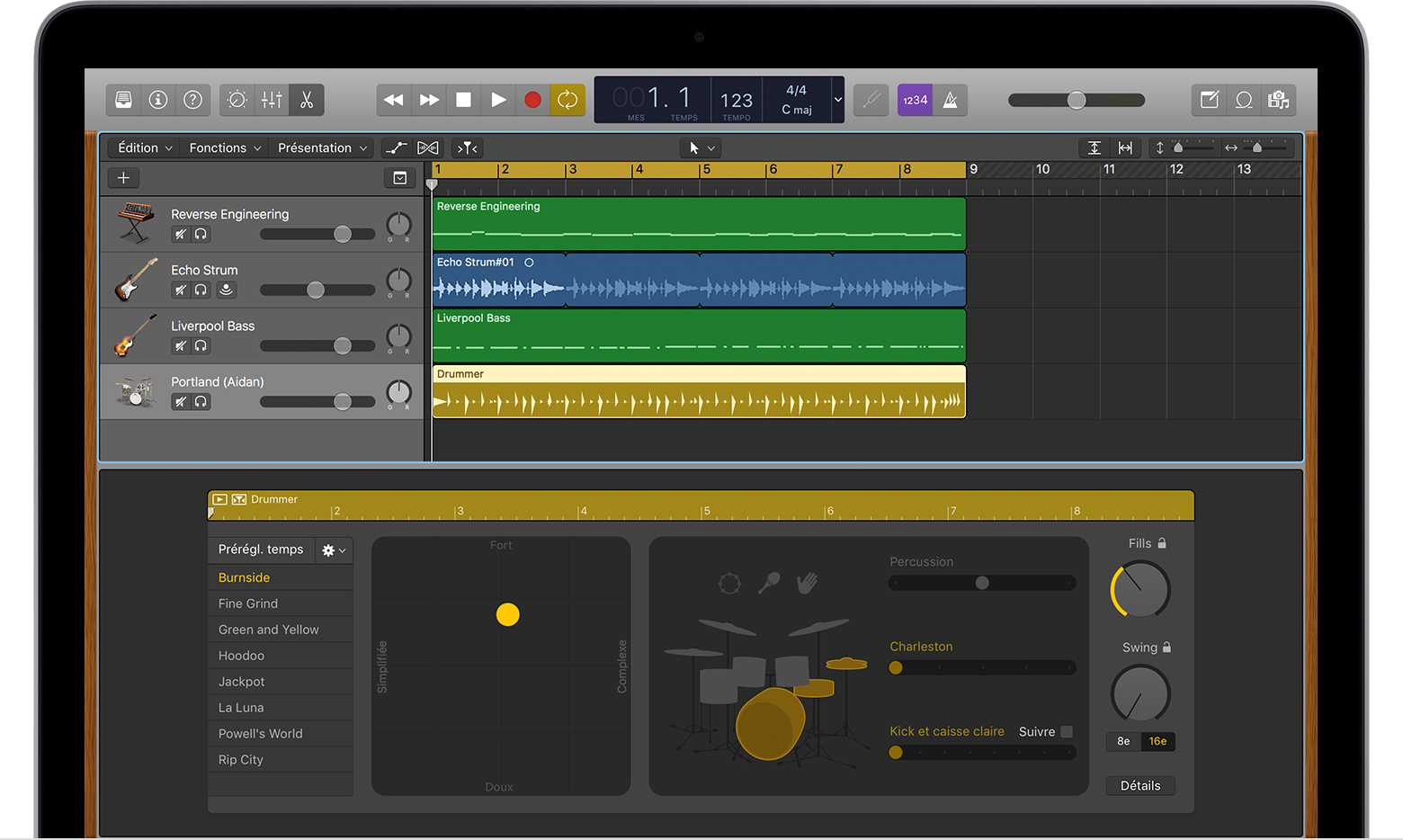Image resolution: width=1403 pixels, height=840 pixels.
Task: Click the add track plus button
Action: (x=123, y=178)
